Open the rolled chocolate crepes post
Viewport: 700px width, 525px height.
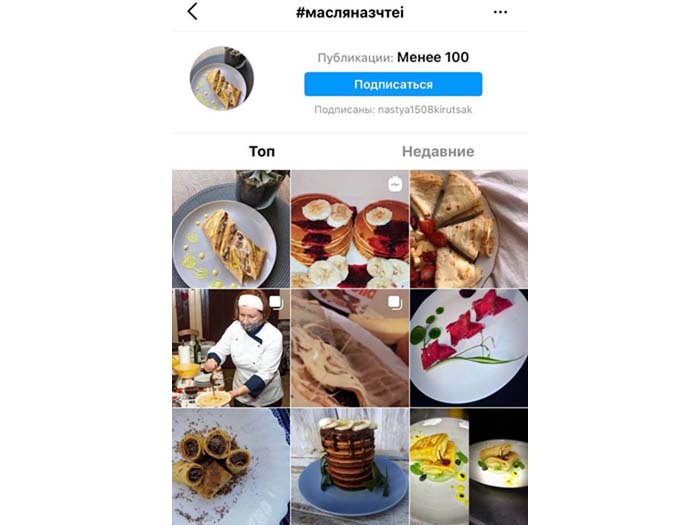pyautogui.click(x=231, y=467)
